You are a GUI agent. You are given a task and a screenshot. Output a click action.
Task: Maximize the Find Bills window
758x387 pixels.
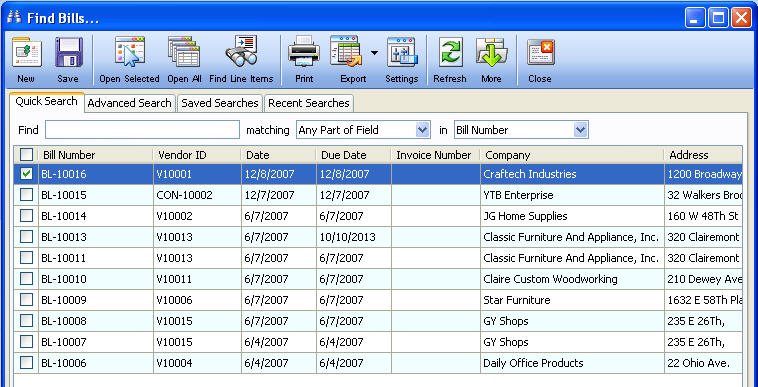click(x=718, y=18)
